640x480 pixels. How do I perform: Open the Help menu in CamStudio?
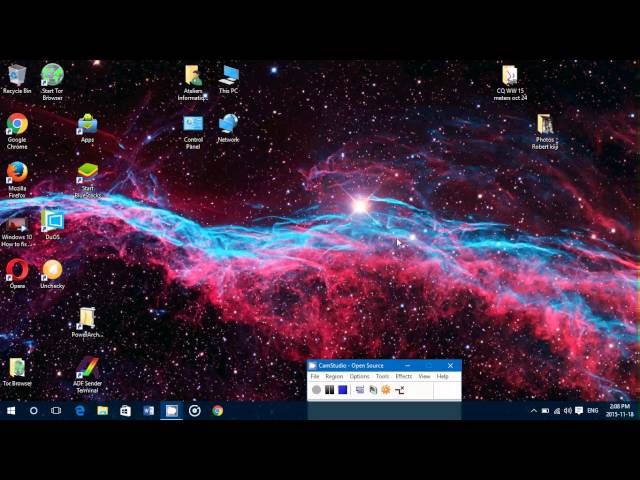click(x=442, y=376)
